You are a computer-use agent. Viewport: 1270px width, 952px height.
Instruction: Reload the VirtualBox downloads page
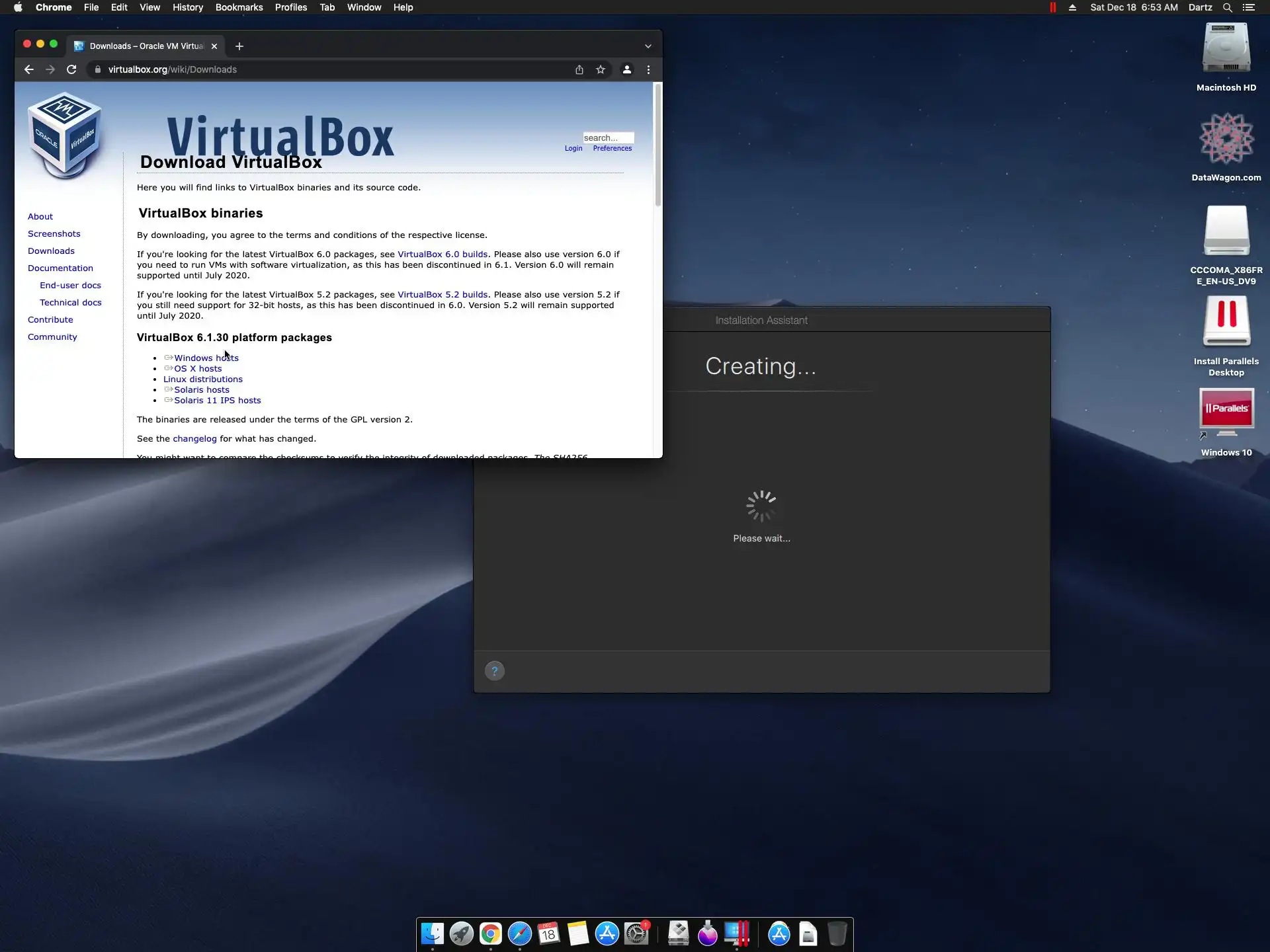[71, 69]
